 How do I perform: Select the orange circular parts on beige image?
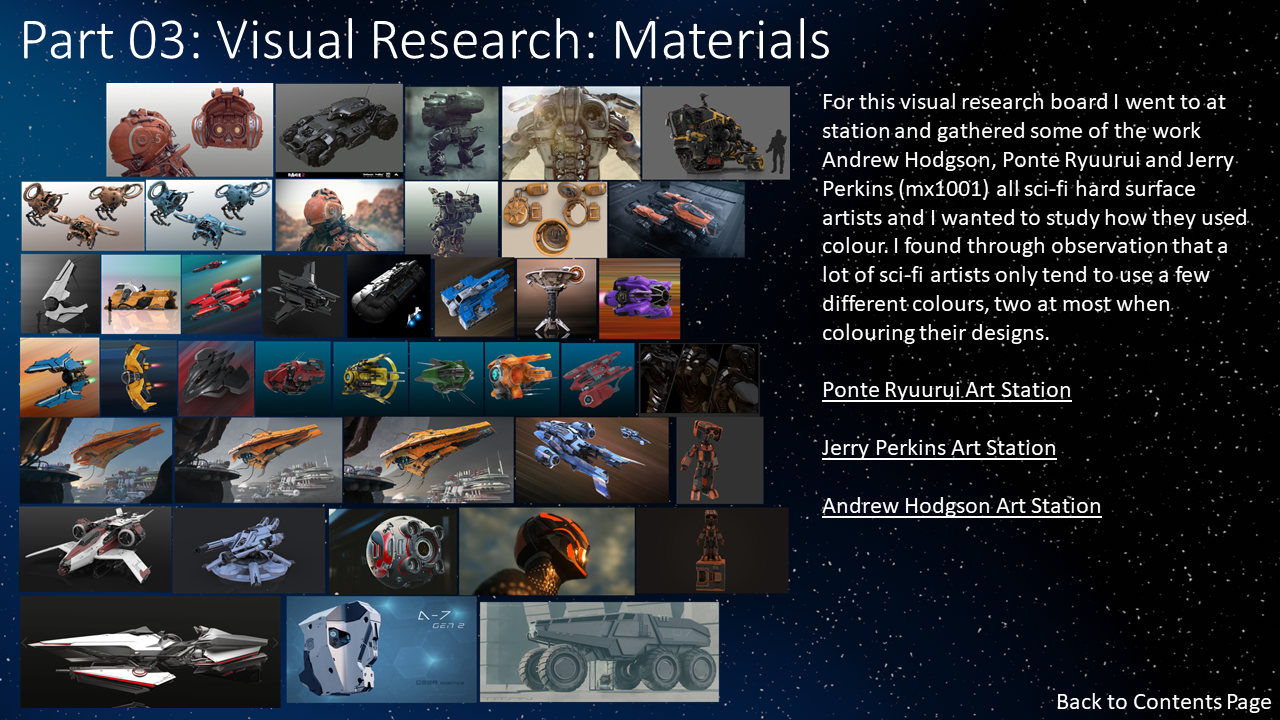click(x=554, y=219)
